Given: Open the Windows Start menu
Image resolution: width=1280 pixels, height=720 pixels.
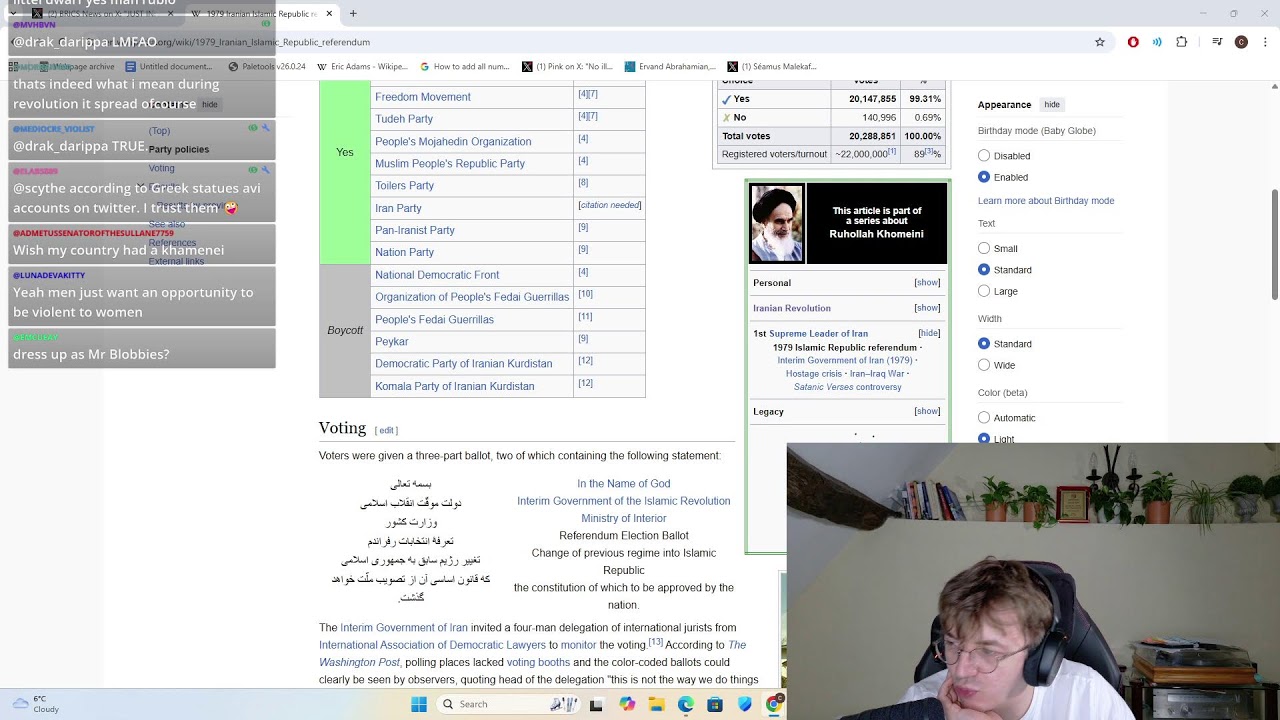Looking at the screenshot, I should pos(419,704).
